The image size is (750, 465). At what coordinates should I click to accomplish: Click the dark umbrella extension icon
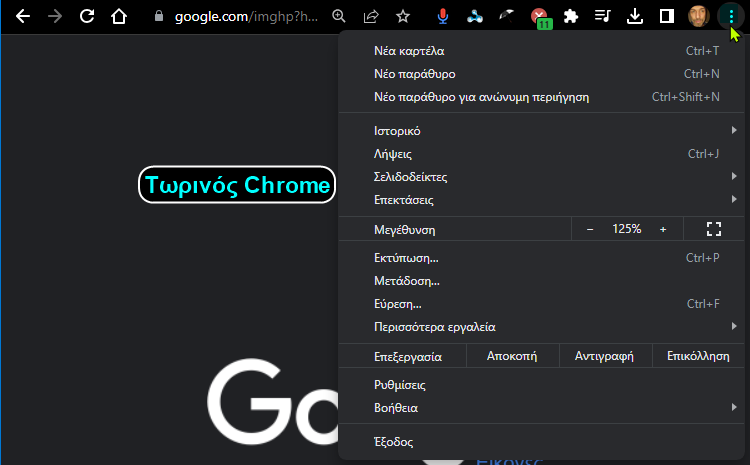(507, 16)
